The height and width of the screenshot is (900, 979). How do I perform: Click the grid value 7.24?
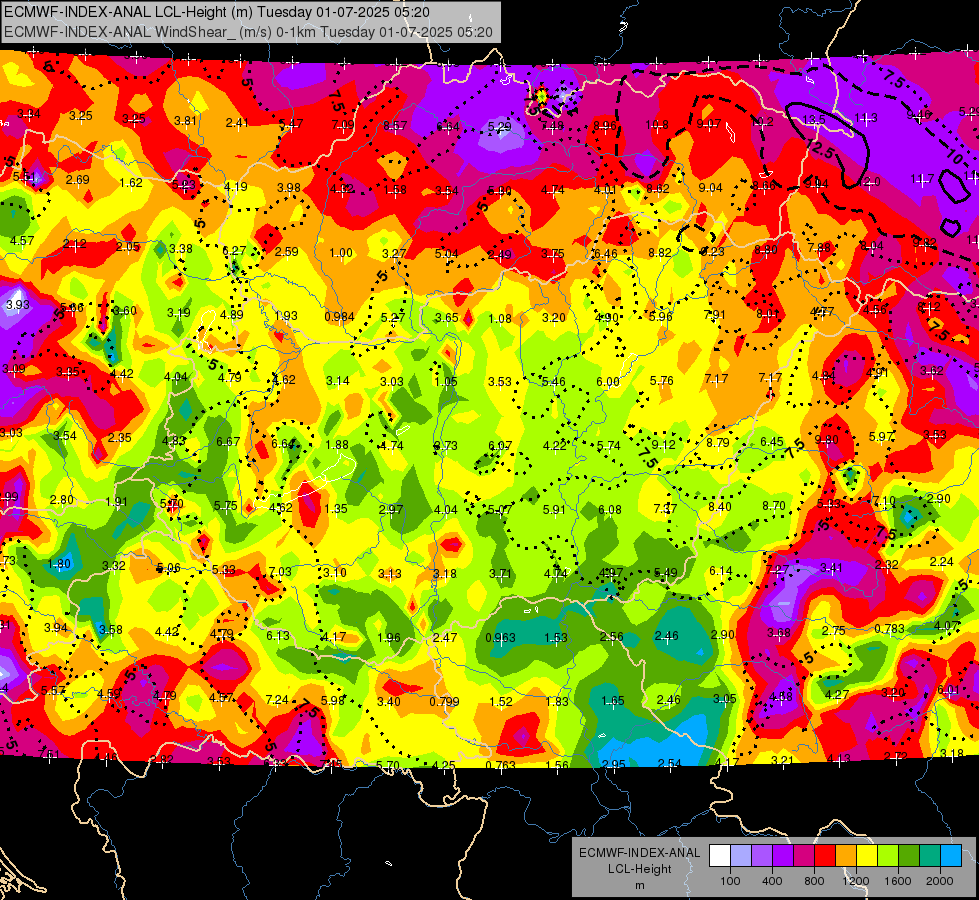pyautogui.click(x=277, y=700)
